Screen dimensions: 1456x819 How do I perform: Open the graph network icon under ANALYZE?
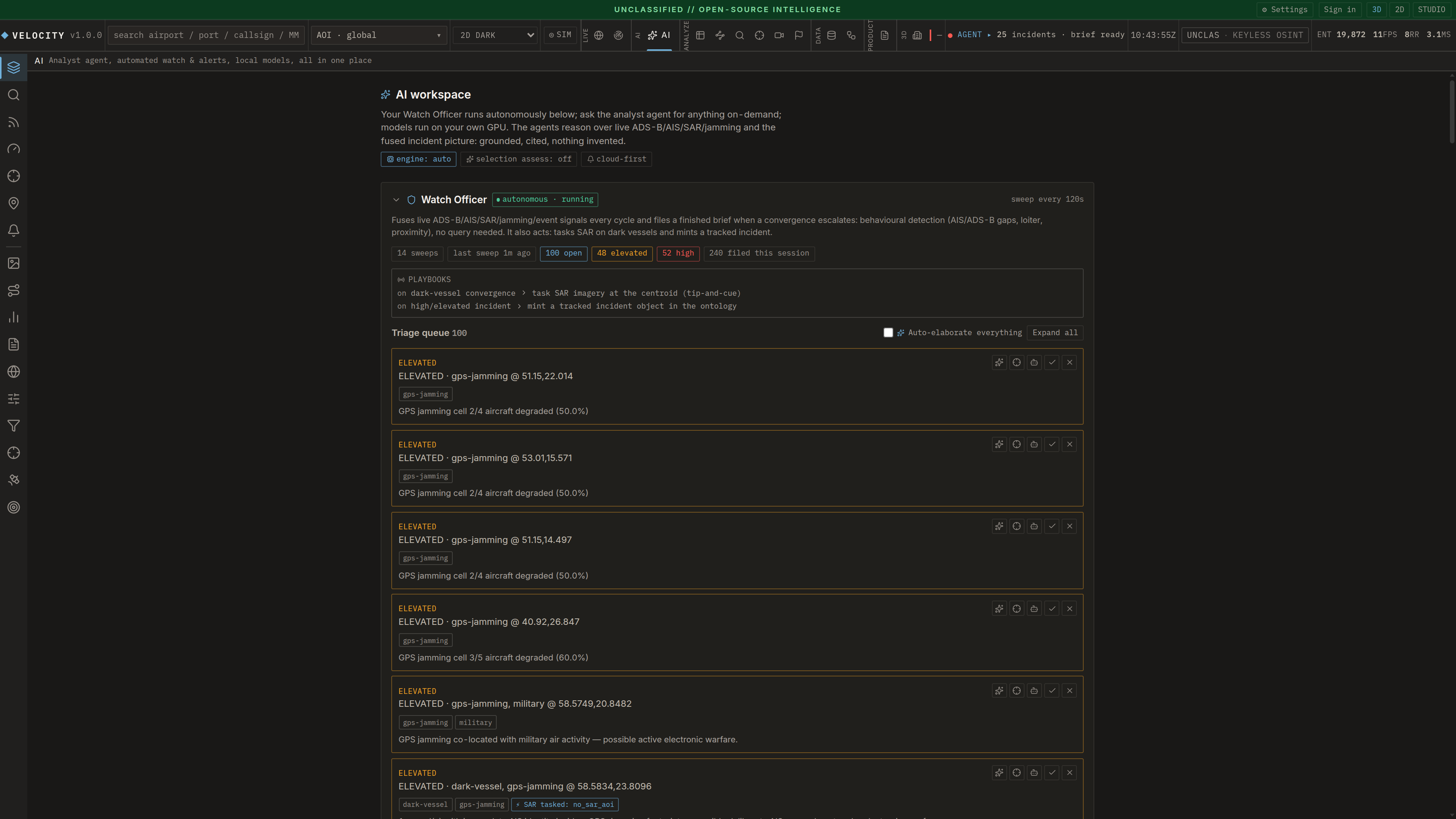[x=720, y=35]
